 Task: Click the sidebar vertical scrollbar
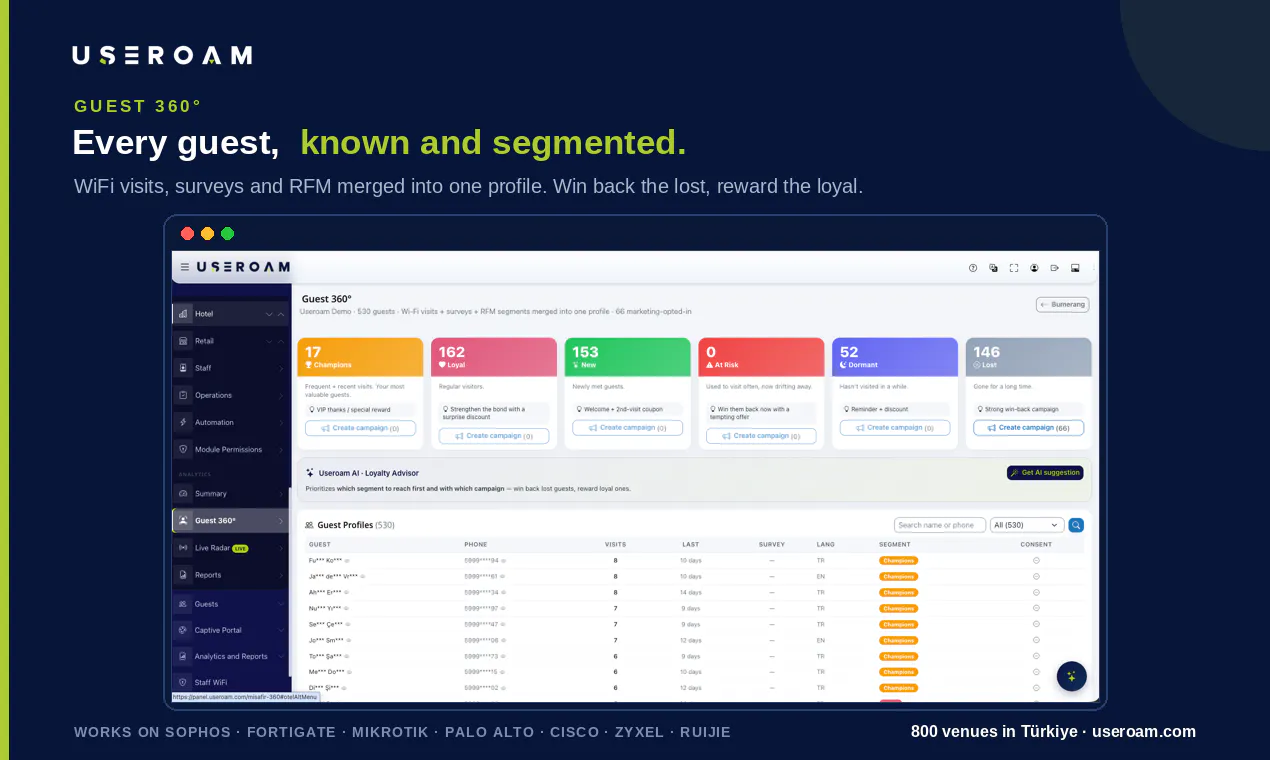click(x=290, y=580)
